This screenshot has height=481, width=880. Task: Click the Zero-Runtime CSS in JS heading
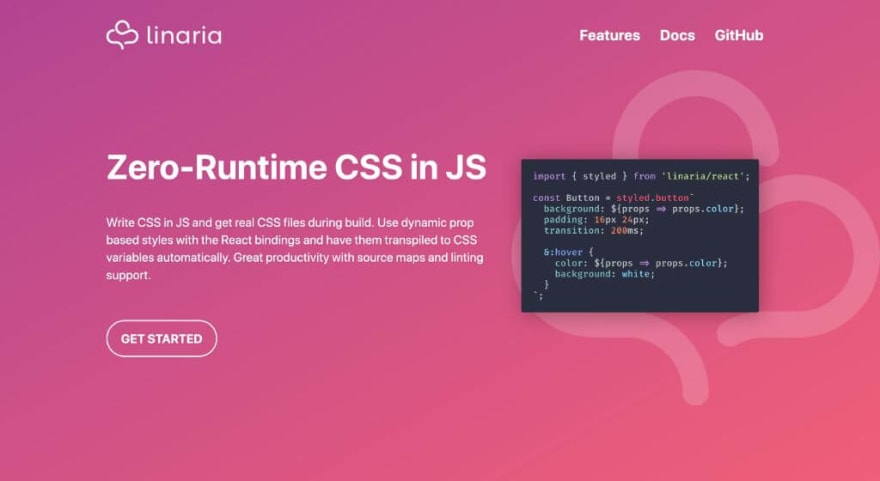pos(296,167)
